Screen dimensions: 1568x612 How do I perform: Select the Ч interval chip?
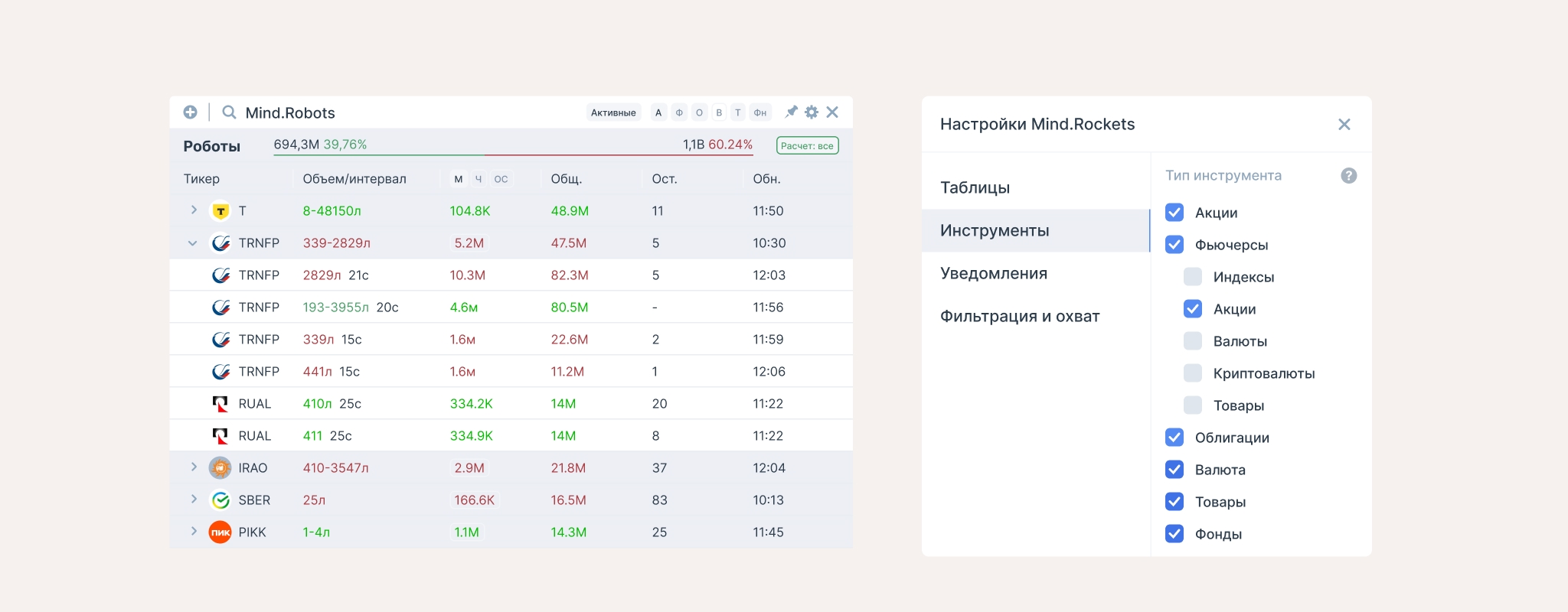click(479, 179)
